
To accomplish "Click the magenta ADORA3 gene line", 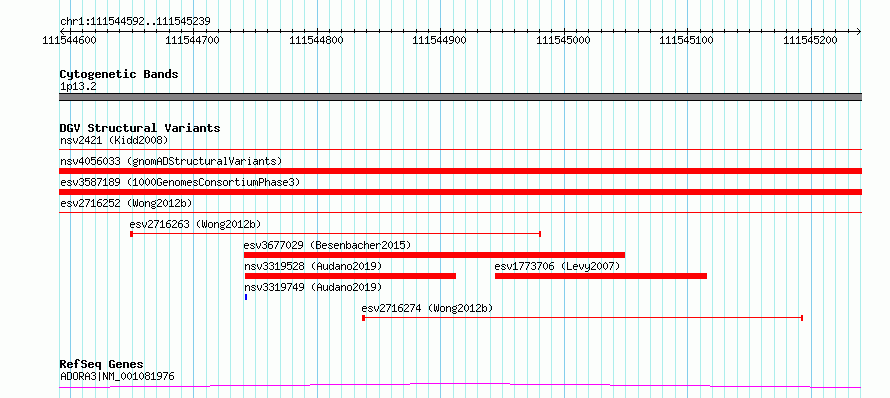I will tap(460, 386).
